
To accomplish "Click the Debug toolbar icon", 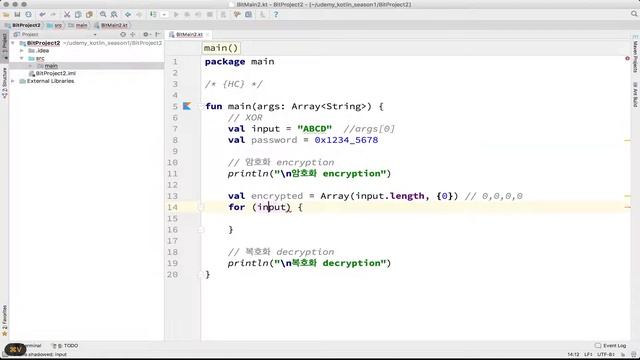I will pyautogui.click(x=187, y=15).
